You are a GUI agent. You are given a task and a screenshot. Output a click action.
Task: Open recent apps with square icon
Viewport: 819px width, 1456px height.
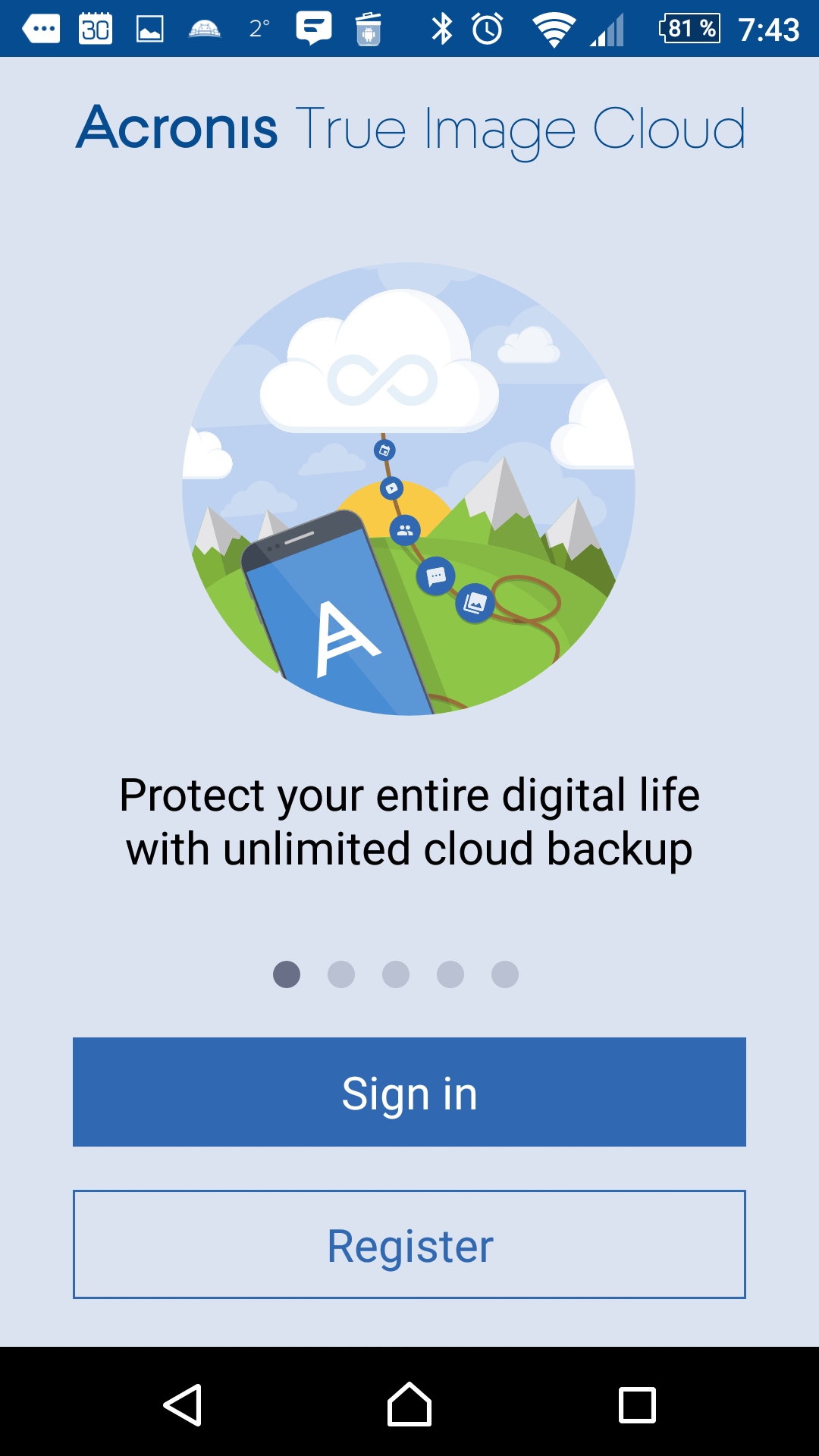637,1405
